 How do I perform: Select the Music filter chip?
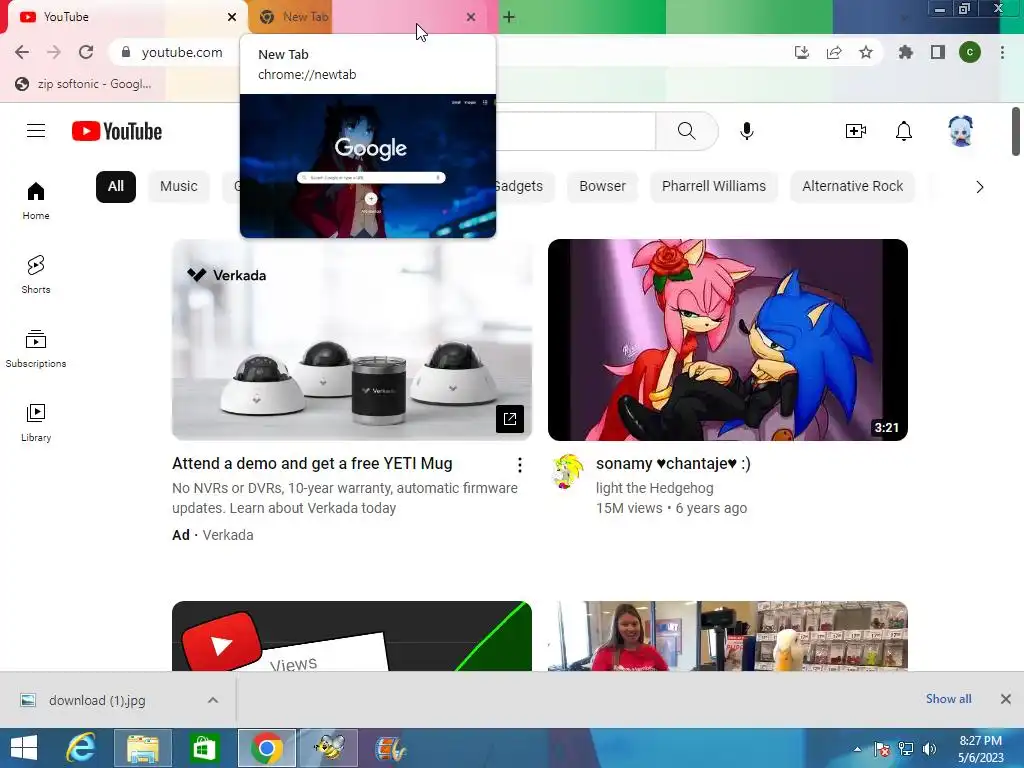178,187
